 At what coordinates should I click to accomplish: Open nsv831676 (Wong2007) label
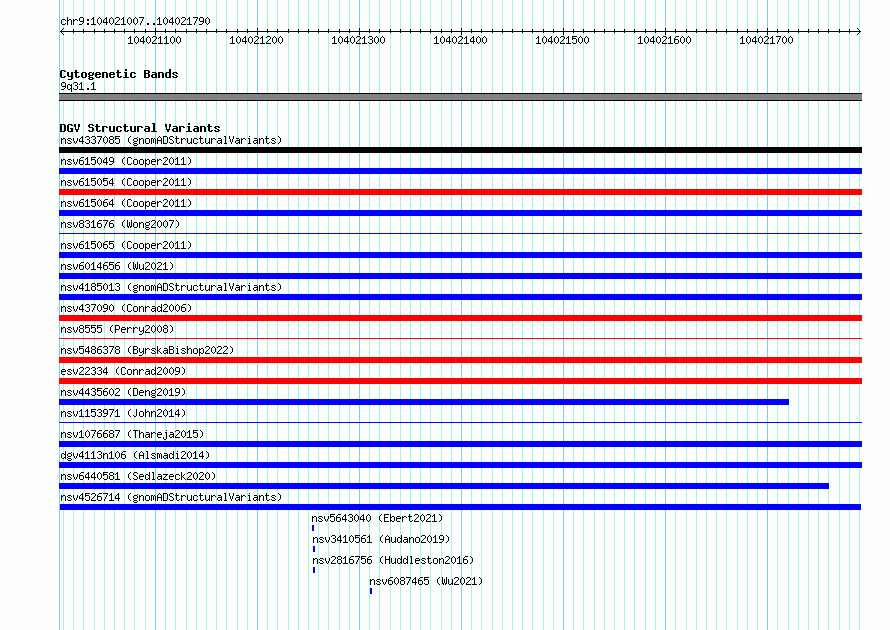(x=120, y=224)
